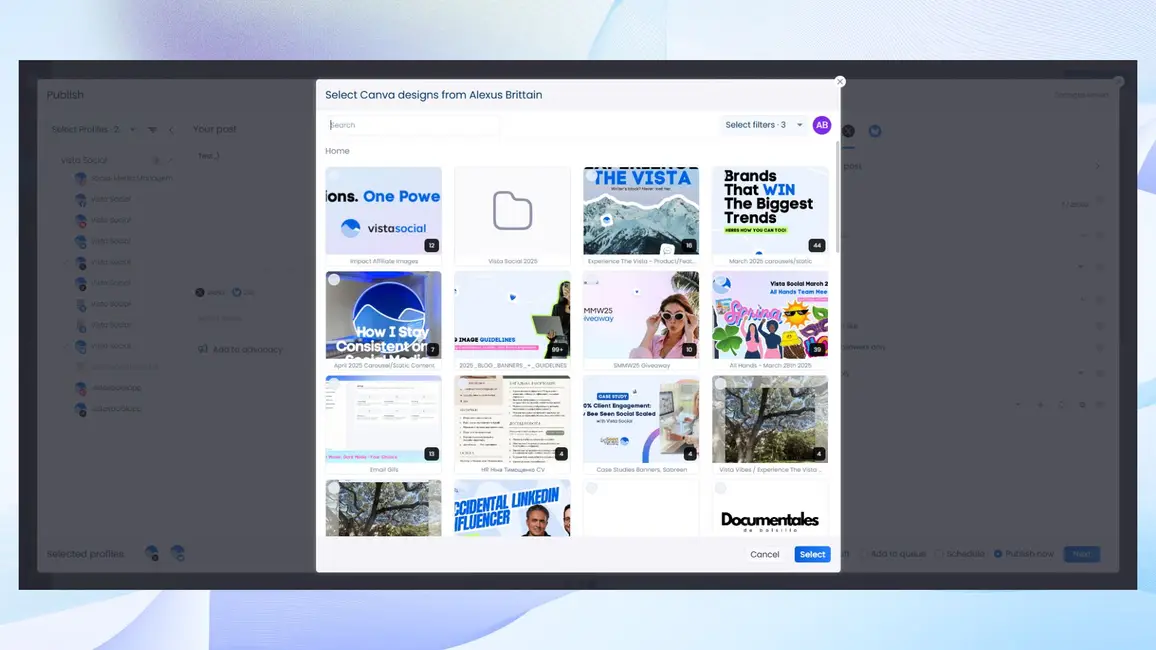
Task: Click the 10 count badge on SMMW25 Giveaway
Action: [689, 350]
